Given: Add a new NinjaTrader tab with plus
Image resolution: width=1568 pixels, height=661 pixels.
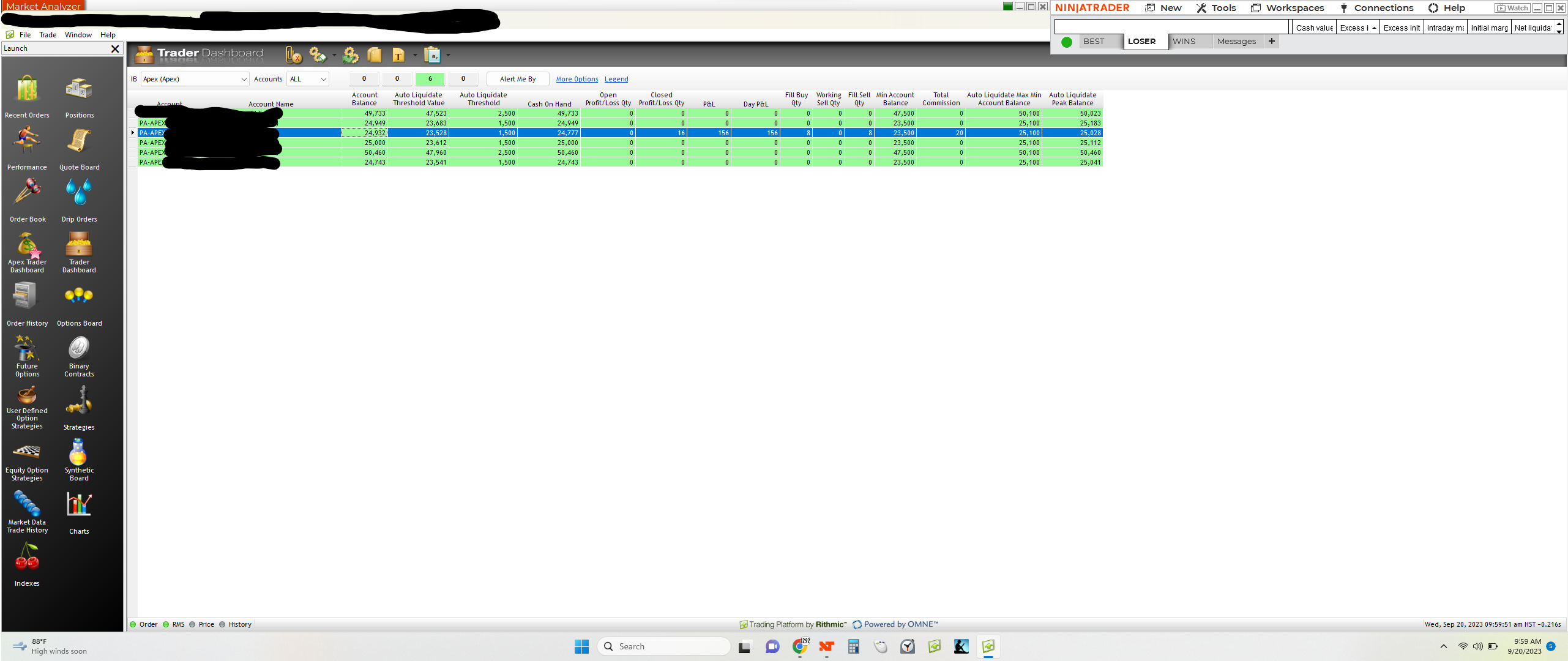Looking at the screenshot, I should click(1272, 41).
